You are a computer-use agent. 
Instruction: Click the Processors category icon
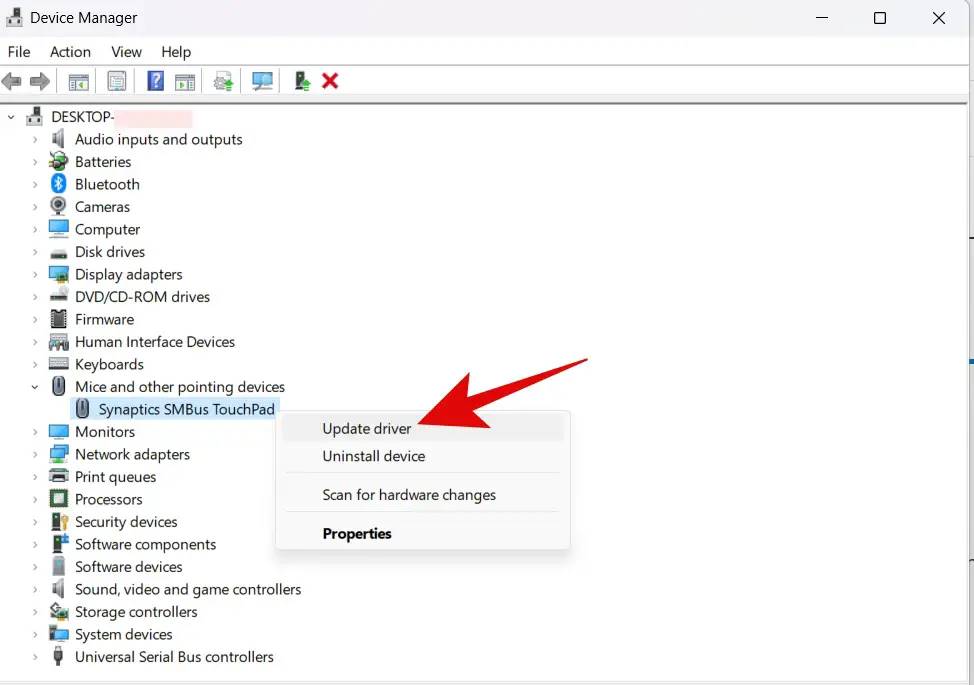[x=58, y=499]
